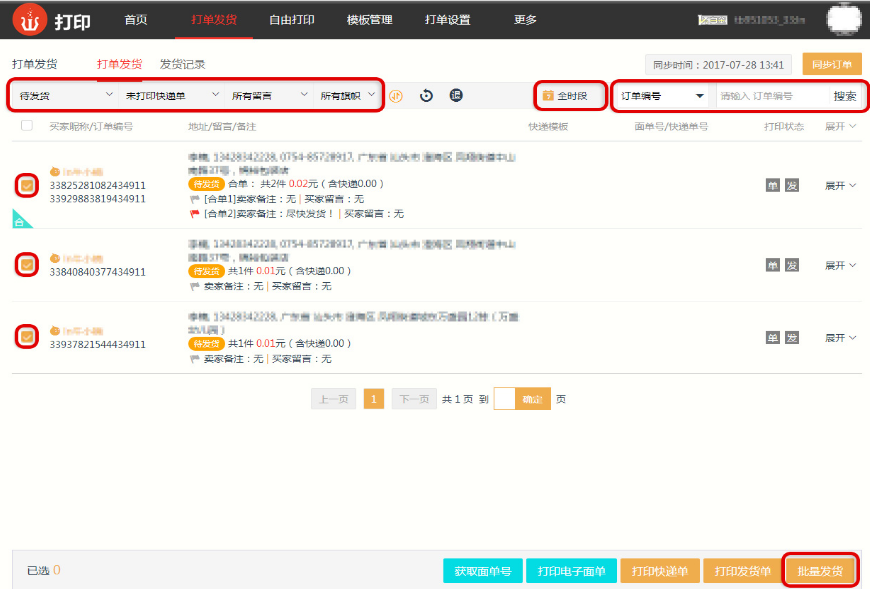The width and height of the screenshot is (870, 597).
Task: Expand all rows via header 展开
Action: tap(840, 127)
